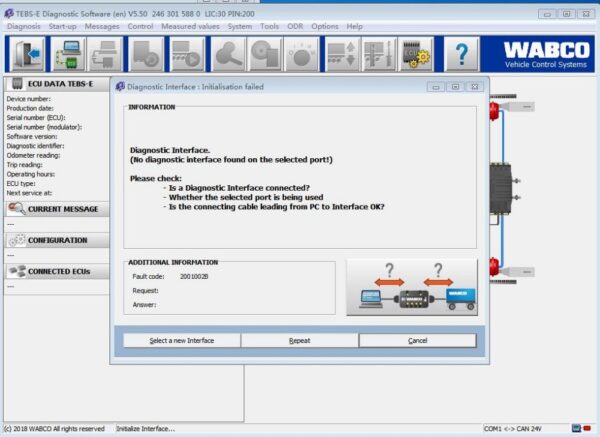Click the CONFIGURATION gears icon
The height and width of the screenshot is (437, 600).
point(17,240)
